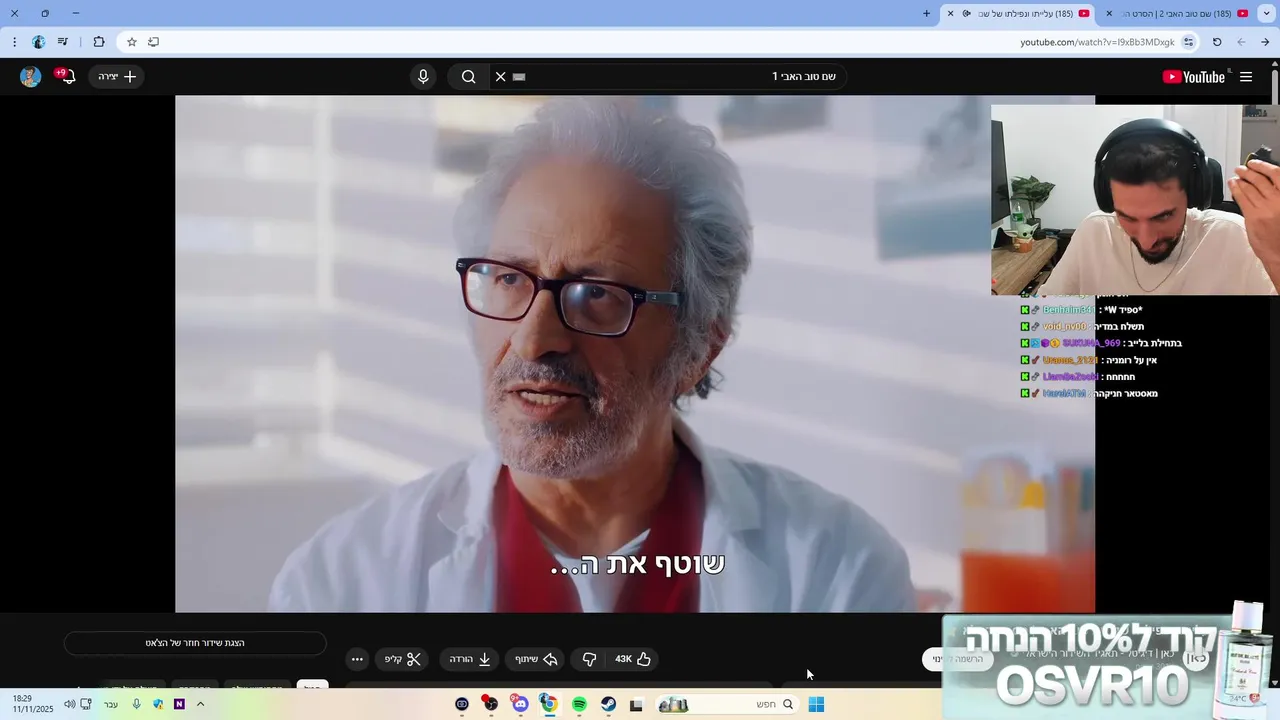Screen dimensions: 1280x720
Task: Open Chrome profile avatar in toolbar
Action: (38, 42)
